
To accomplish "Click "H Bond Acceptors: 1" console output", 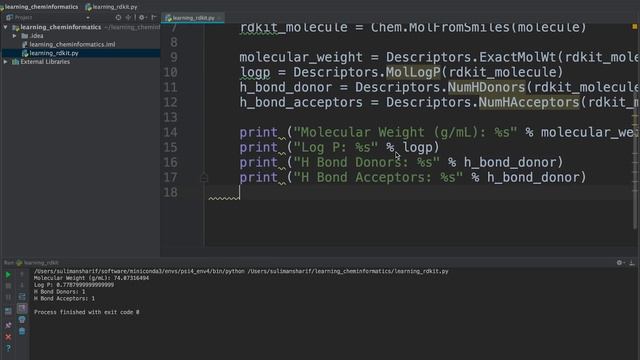I will [64, 299].
